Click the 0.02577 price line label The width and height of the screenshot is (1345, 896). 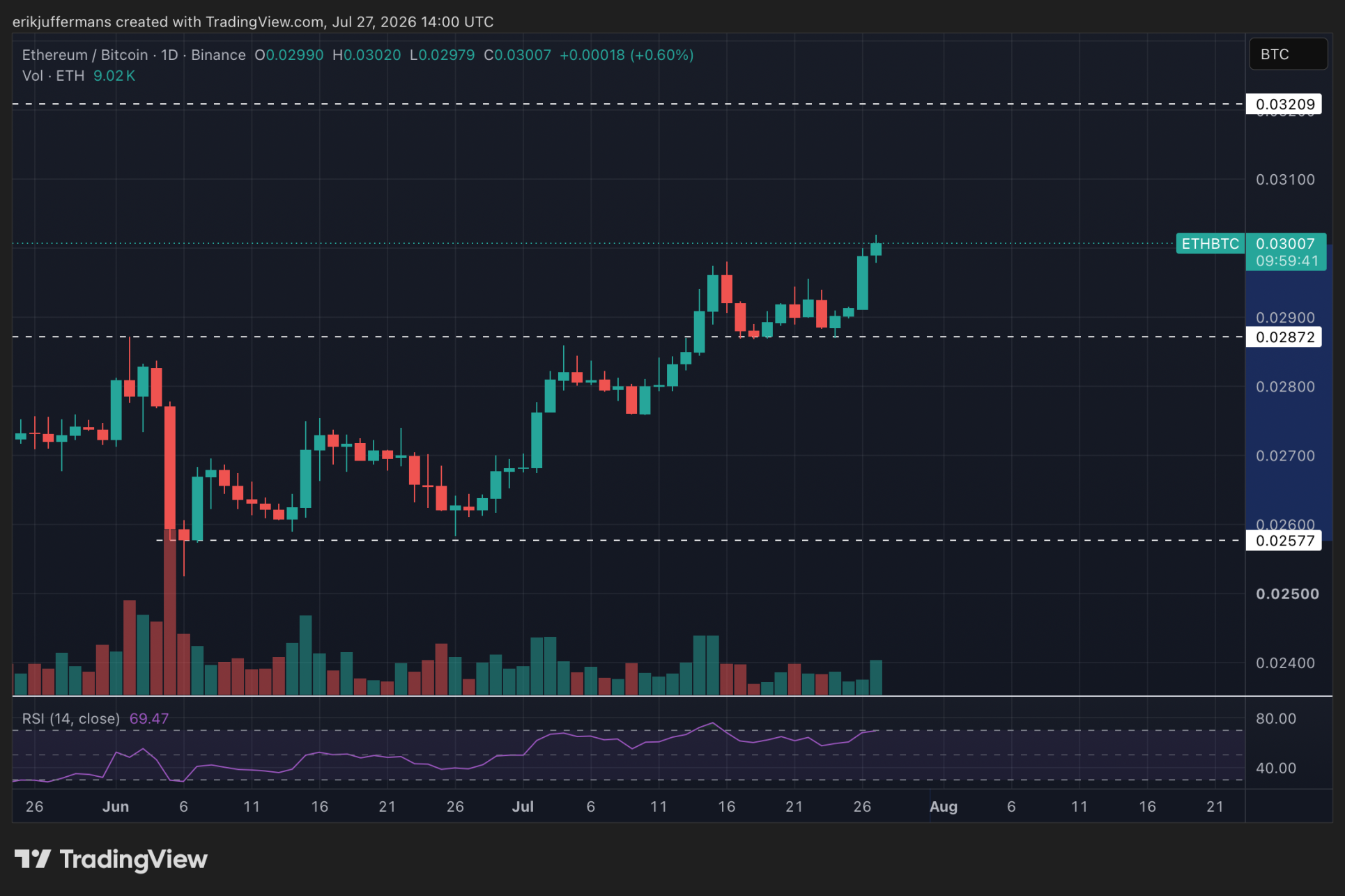click(x=1284, y=541)
